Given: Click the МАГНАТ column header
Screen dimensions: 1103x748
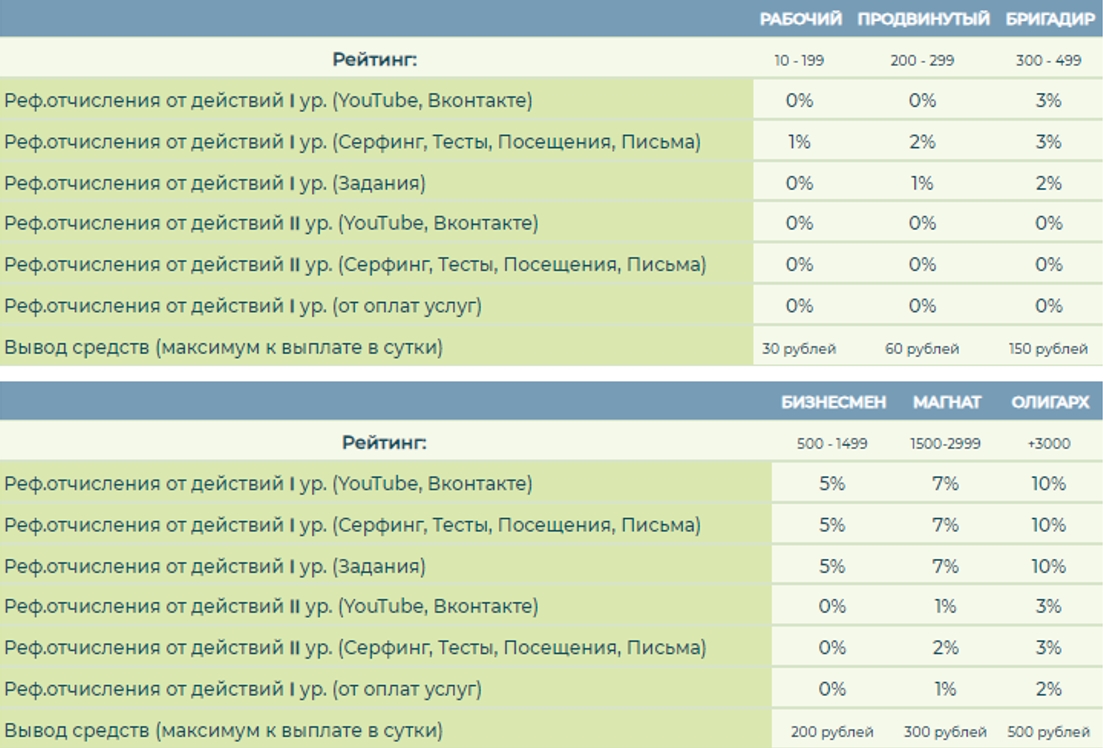Looking at the screenshot, I should (946, 402).
